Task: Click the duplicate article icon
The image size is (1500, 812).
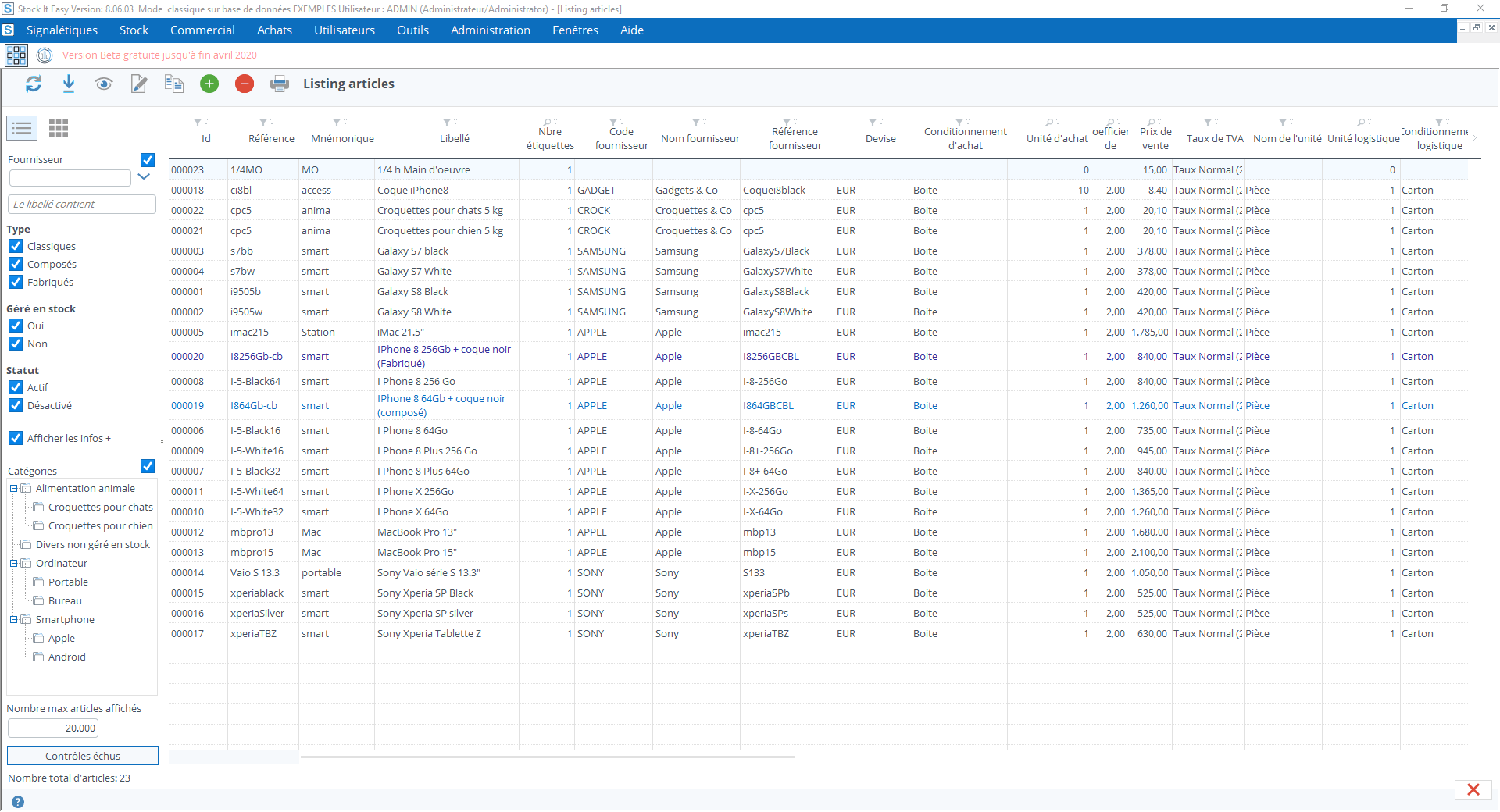Action: click(173, 84)
